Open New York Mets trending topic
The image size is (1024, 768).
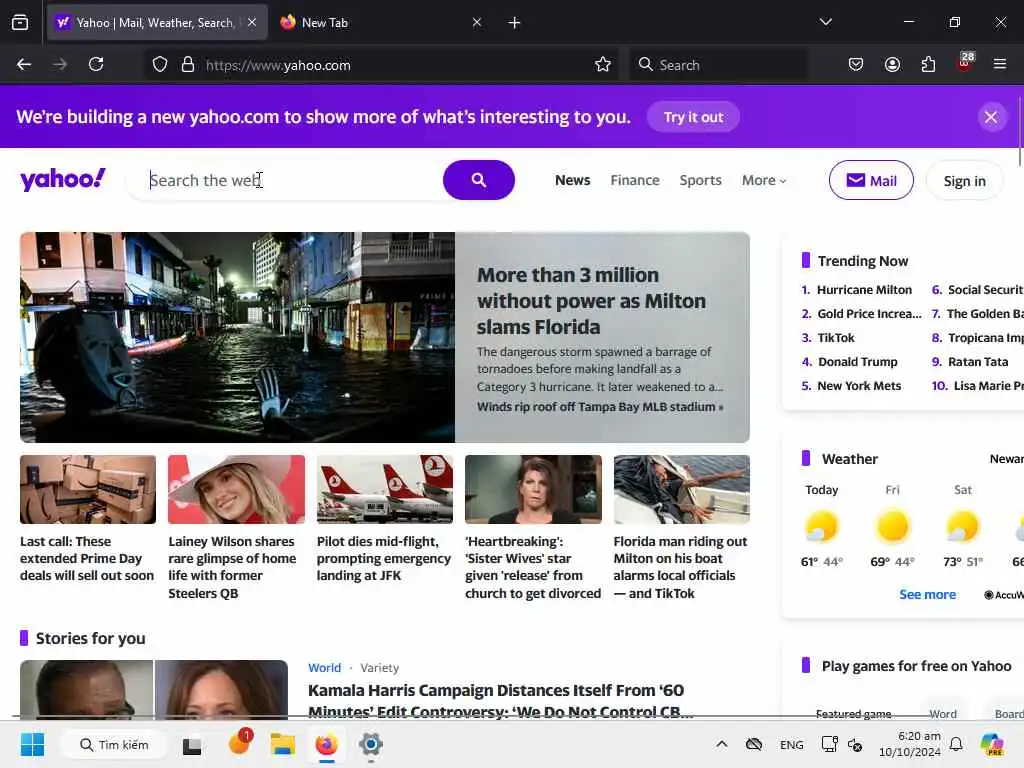(x=859, y=386)
